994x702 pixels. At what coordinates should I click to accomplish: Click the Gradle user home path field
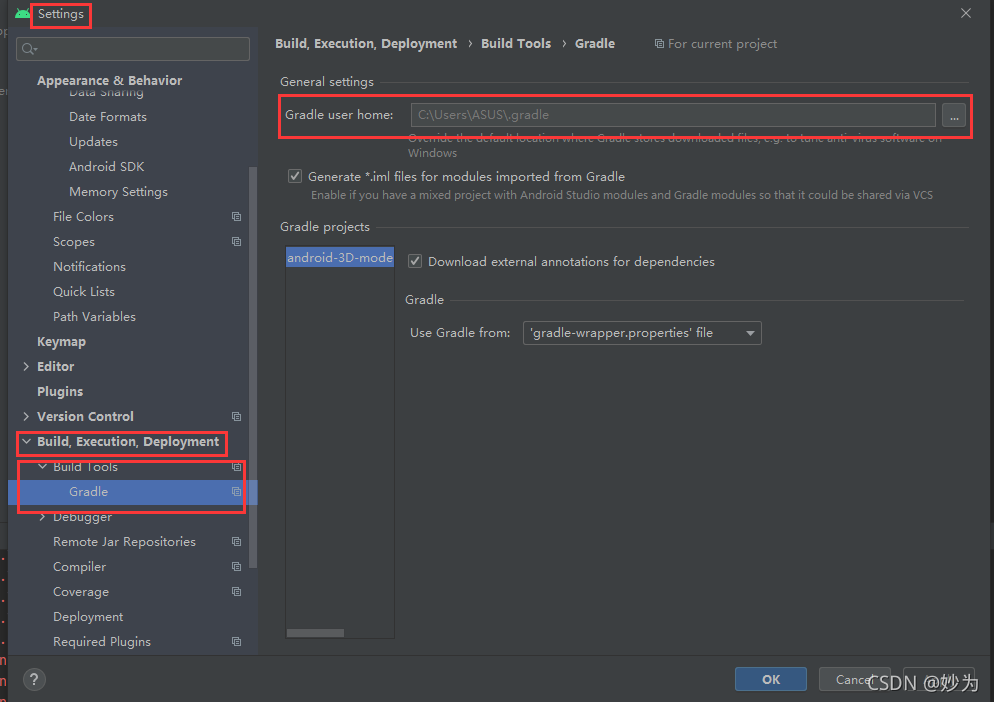tap(673, 115)
